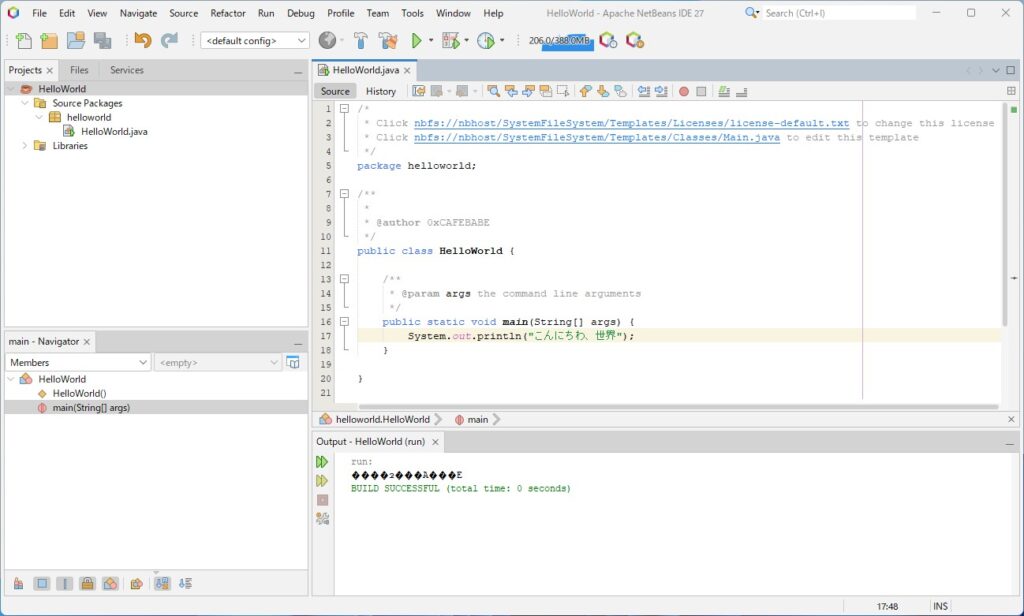
Task: Click the History view button
Action: coord(380,91)
